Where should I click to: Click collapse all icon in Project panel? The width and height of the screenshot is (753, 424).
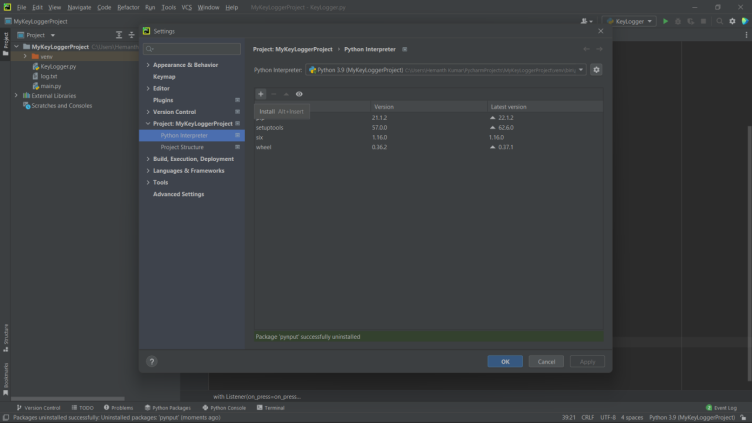coord(131,35)
